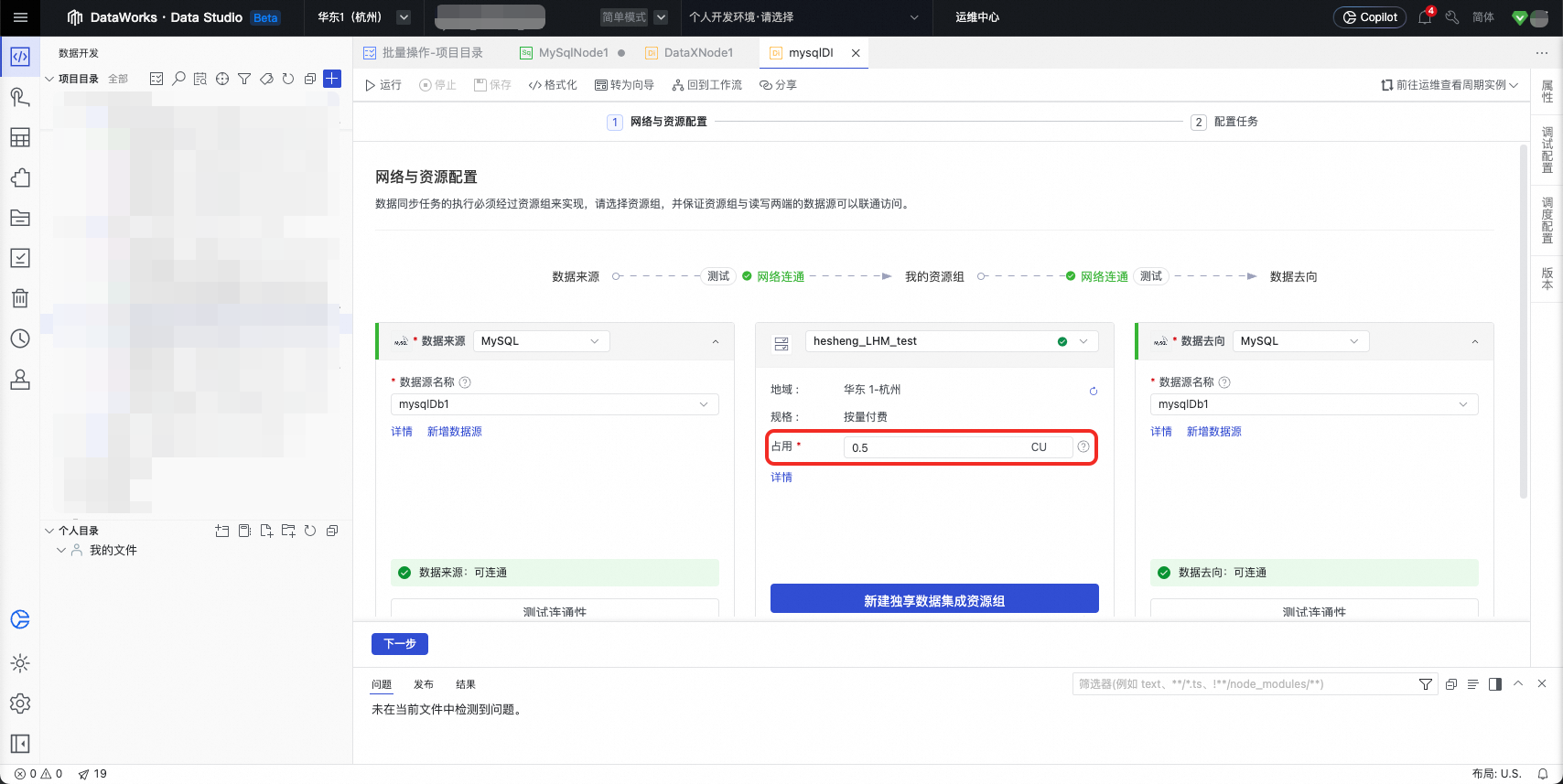
Task: Open the 简单模式 mode dropdown
Action: [634, 17]
